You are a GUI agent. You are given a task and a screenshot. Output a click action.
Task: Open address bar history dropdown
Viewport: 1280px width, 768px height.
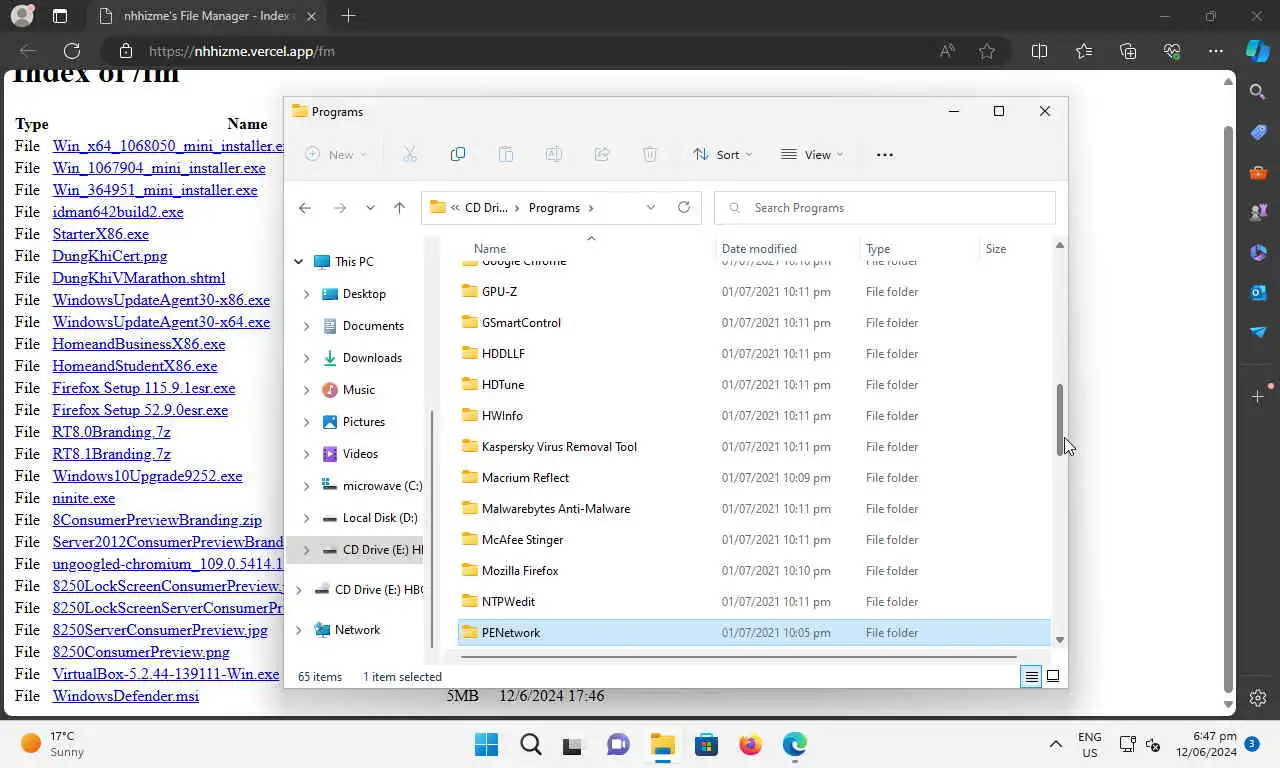click(x=651, y=207)
